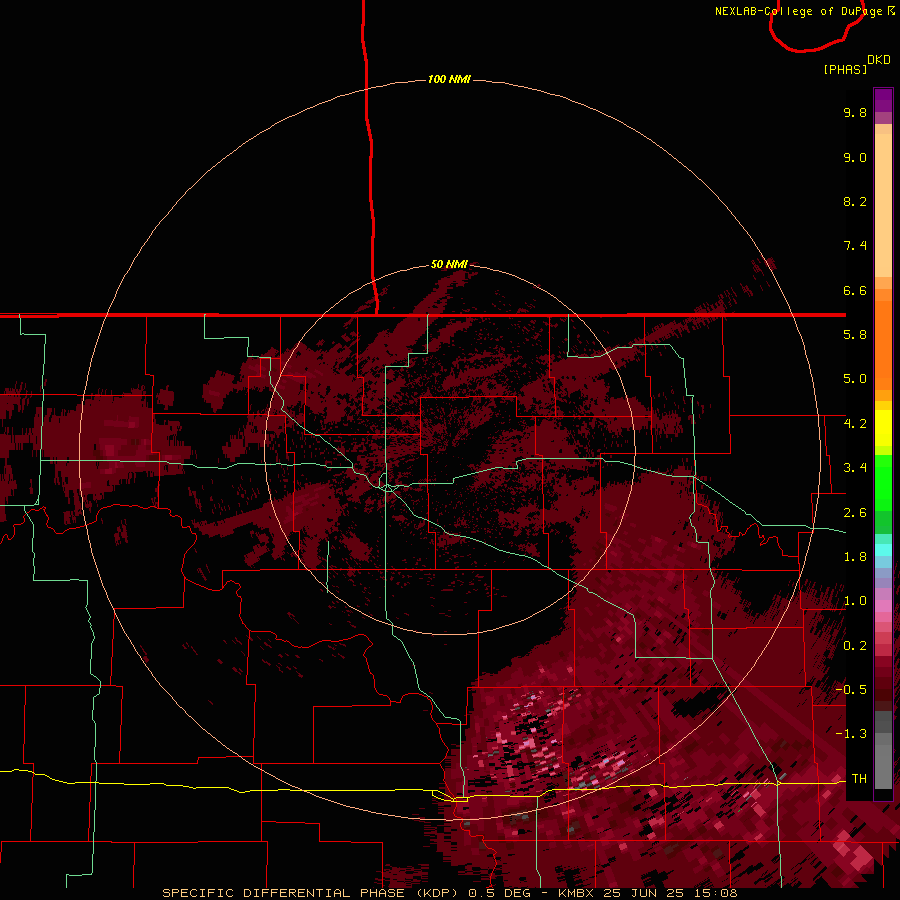Select the 2.6 value on color scale

855,513
